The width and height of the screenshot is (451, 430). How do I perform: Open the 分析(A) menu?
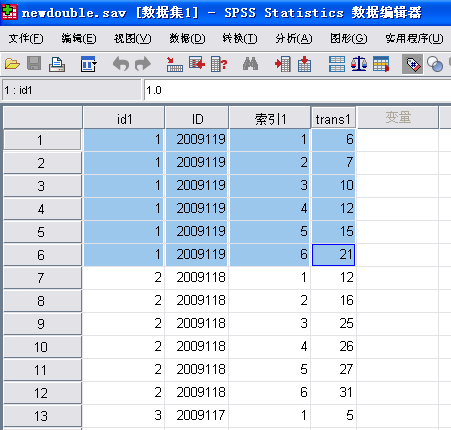coord(294,39)
